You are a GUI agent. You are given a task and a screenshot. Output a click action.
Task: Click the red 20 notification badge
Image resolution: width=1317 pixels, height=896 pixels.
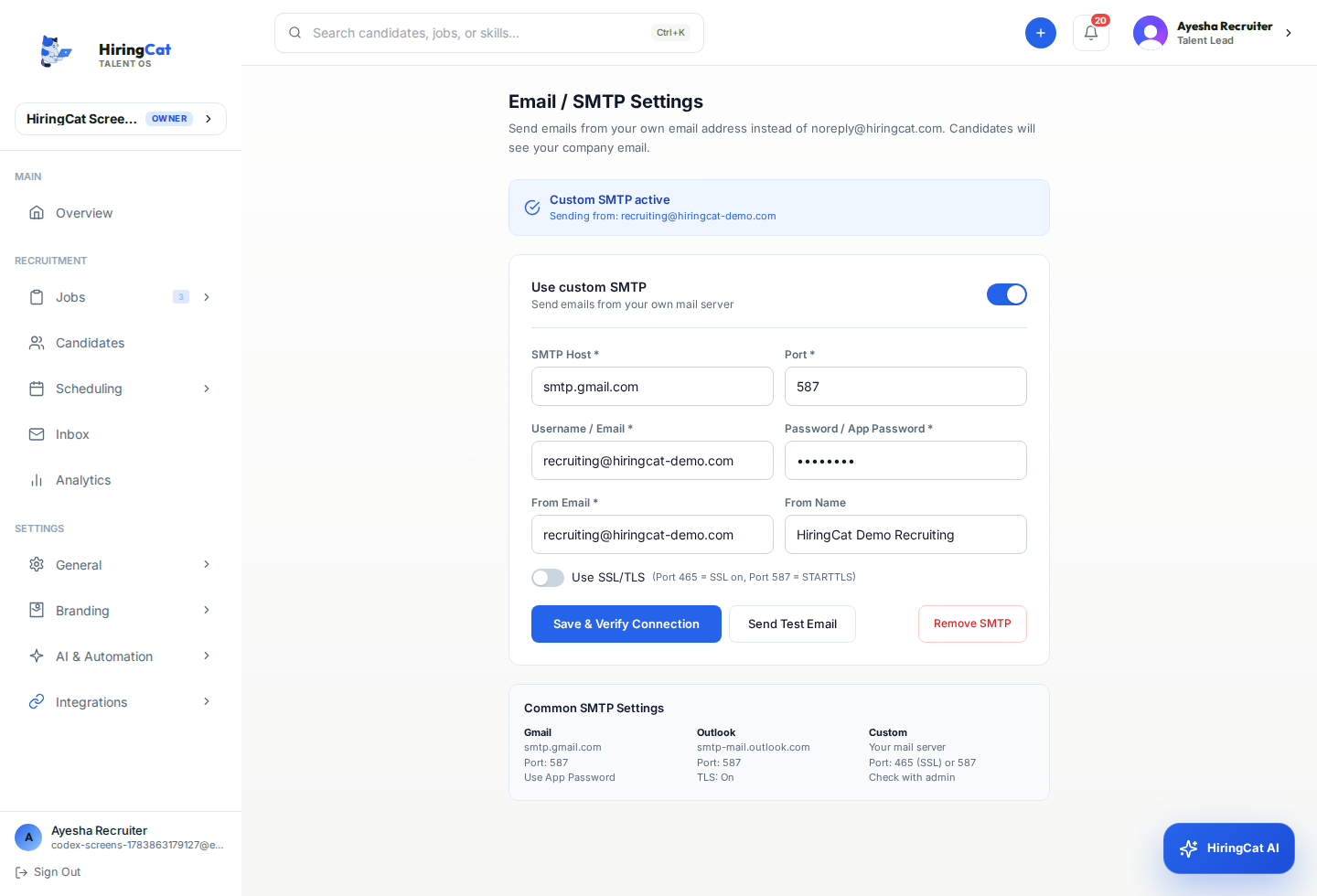click(1100, 20)
